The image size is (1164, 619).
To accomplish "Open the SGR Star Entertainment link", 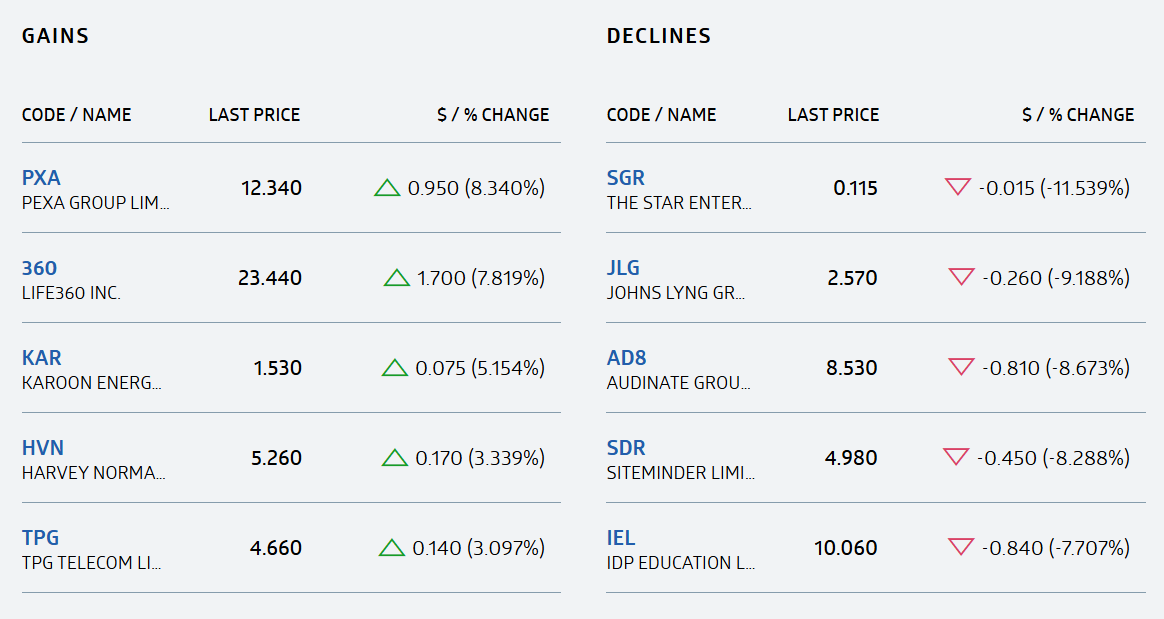I will tap(626, 178).
